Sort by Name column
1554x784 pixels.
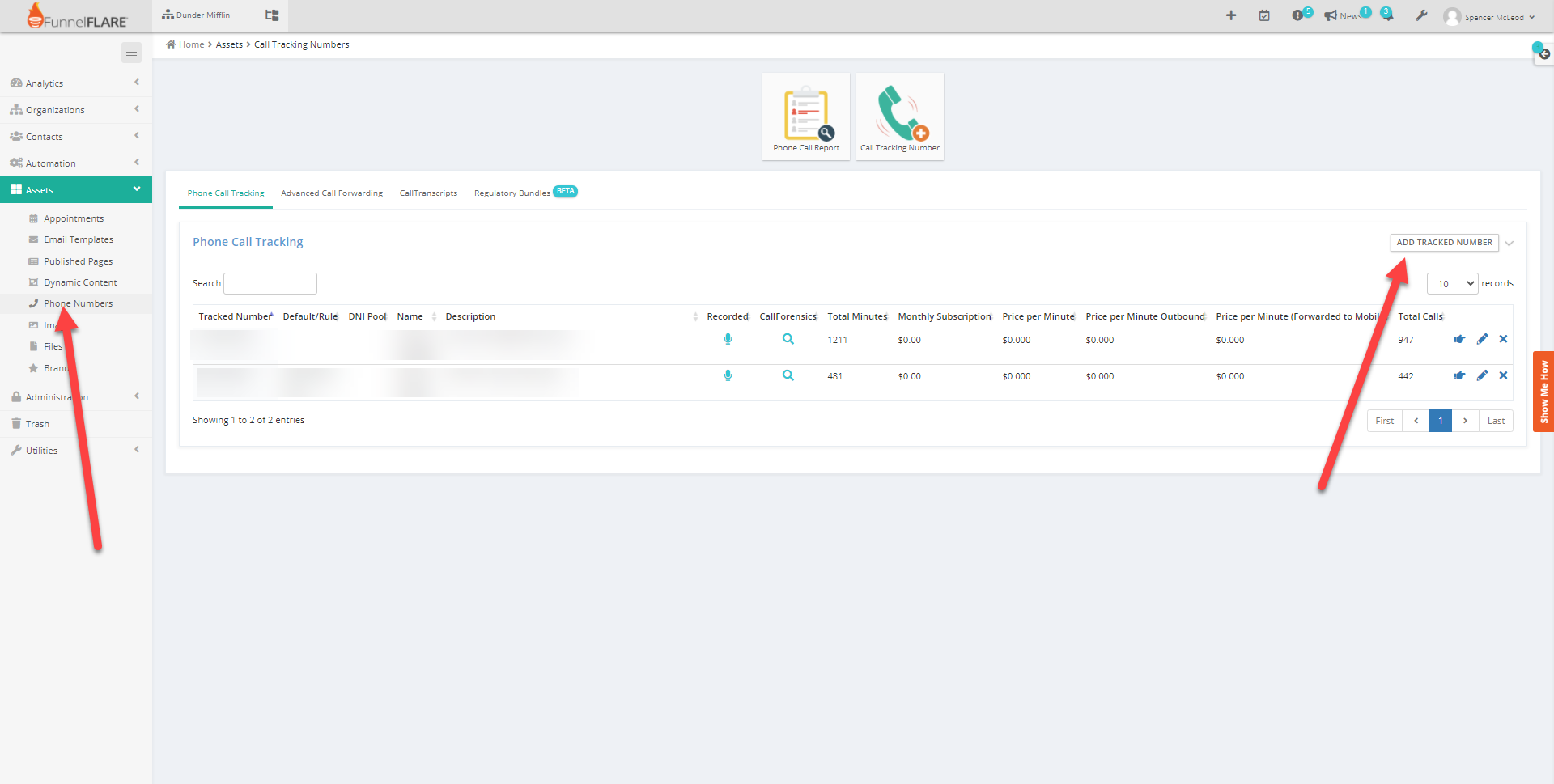(416, 316)
